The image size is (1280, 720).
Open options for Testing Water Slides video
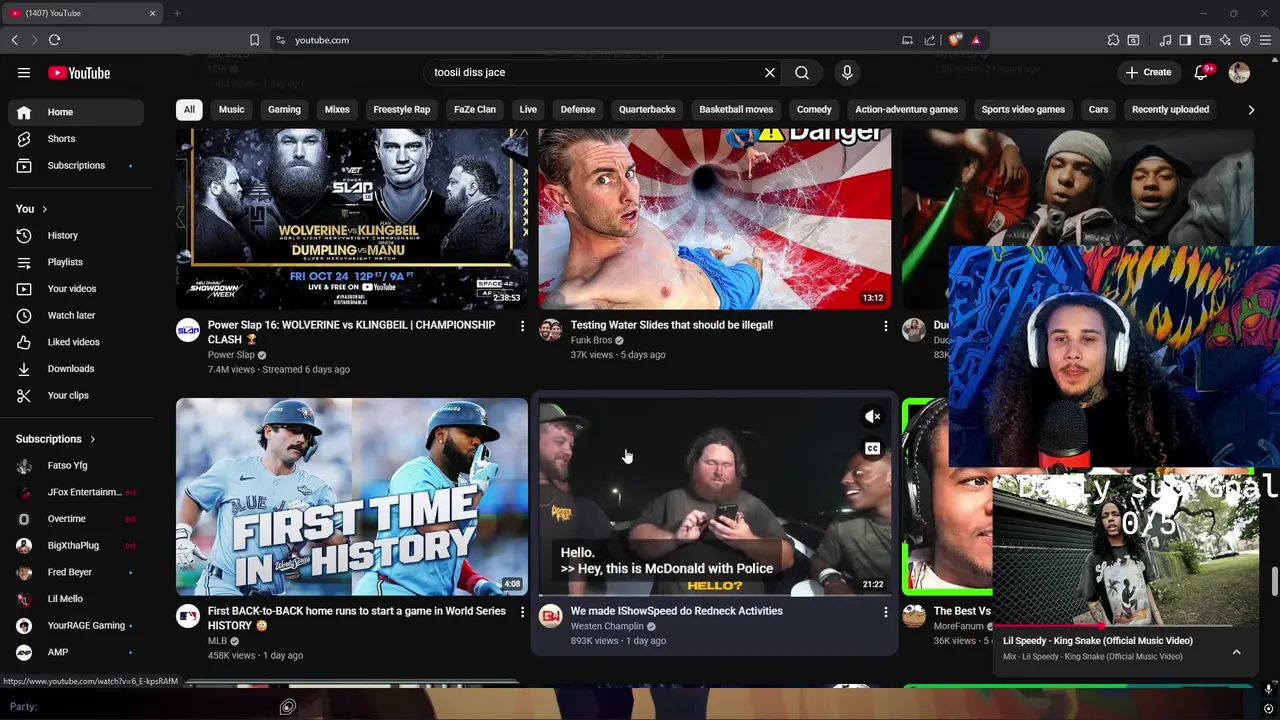pyautogui.click(x=885, y=326)
